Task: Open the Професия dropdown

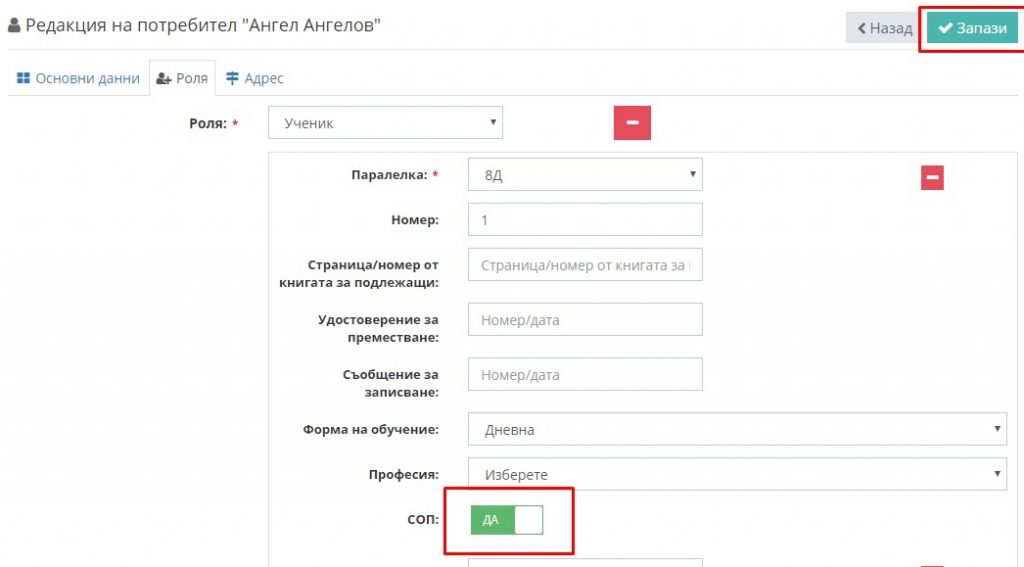Action: pyautogui.click(x=737, y=474)
